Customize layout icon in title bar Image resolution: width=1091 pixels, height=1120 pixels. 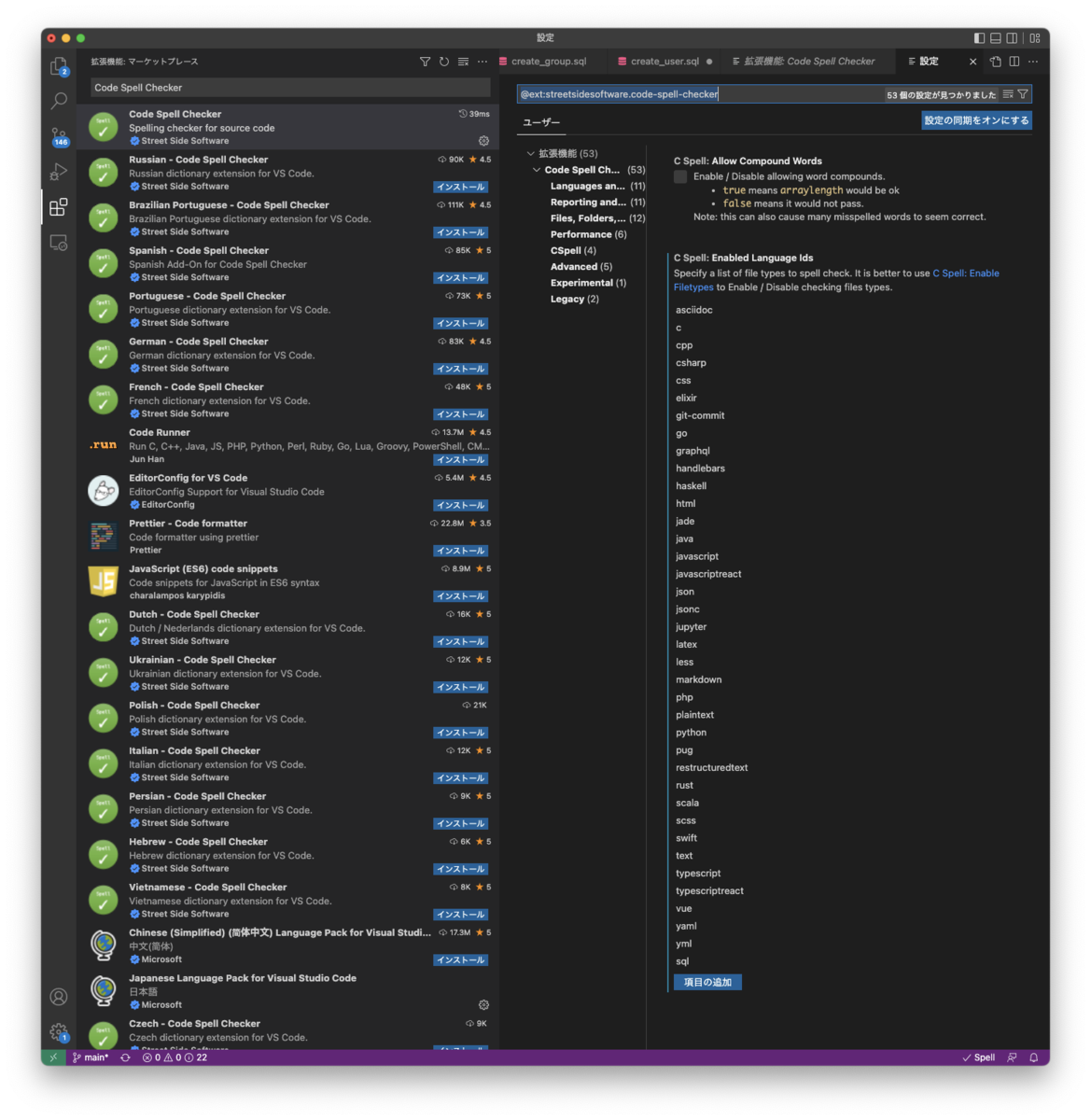(x=1035, y=38)
